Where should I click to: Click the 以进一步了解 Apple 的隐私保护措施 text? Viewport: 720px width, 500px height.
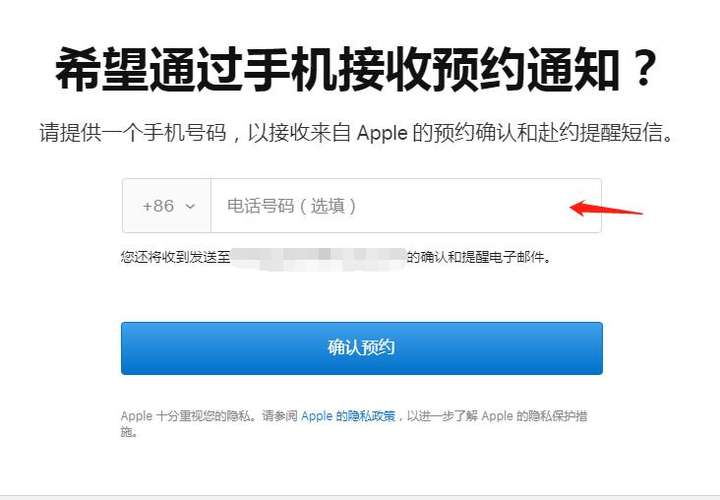497,416
